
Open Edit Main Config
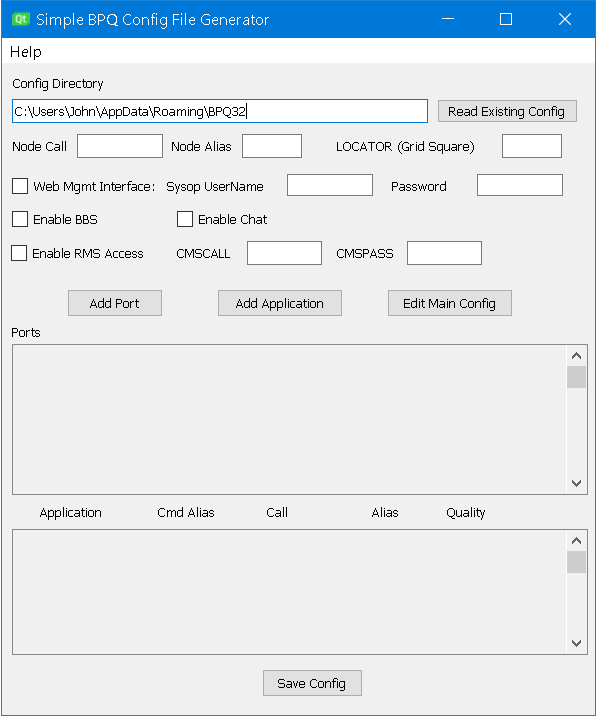pyautogui.click(x=449, y=303)
